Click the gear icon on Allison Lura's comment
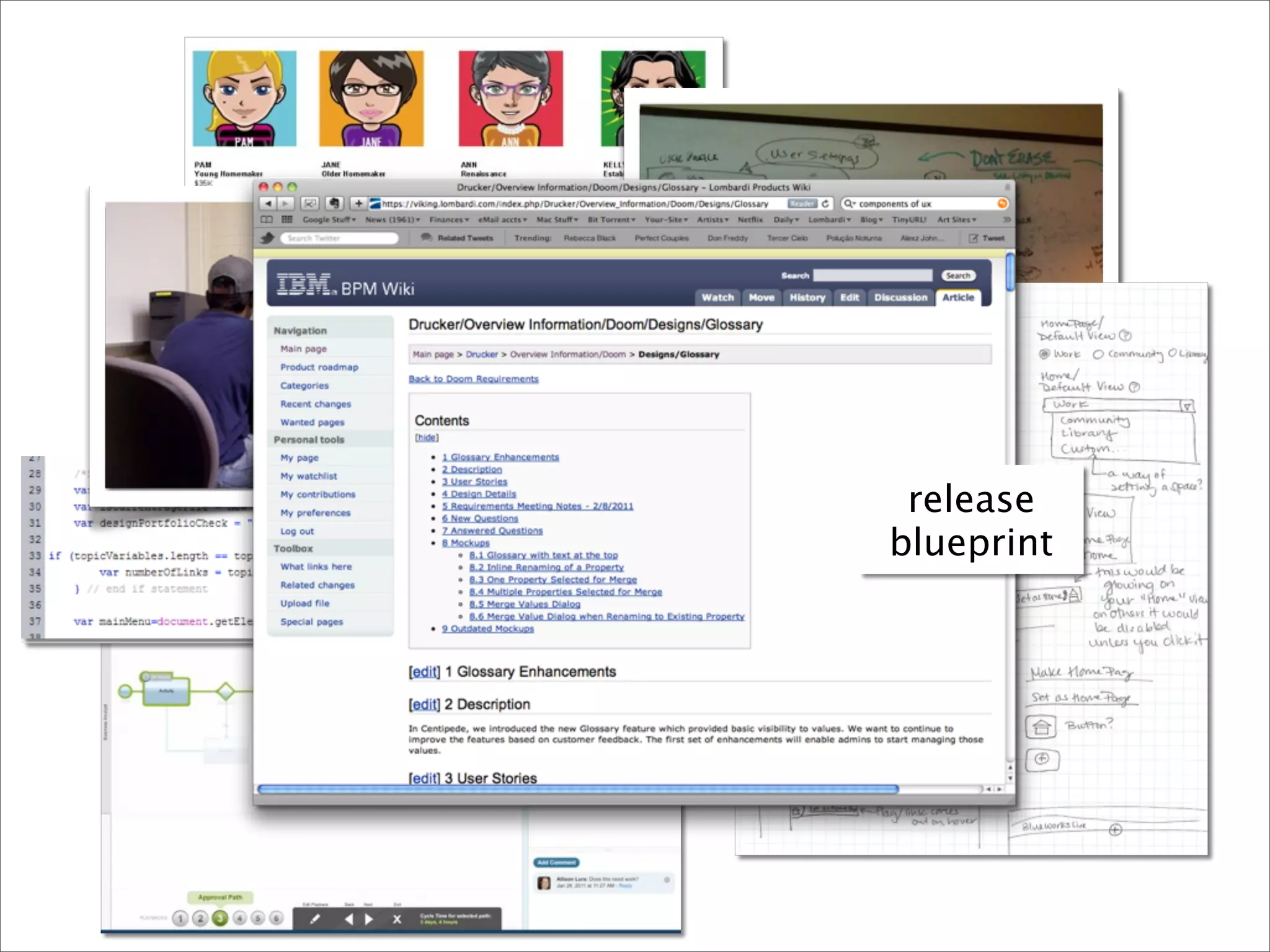This screenshot has height=952, width=1270. 667,879
